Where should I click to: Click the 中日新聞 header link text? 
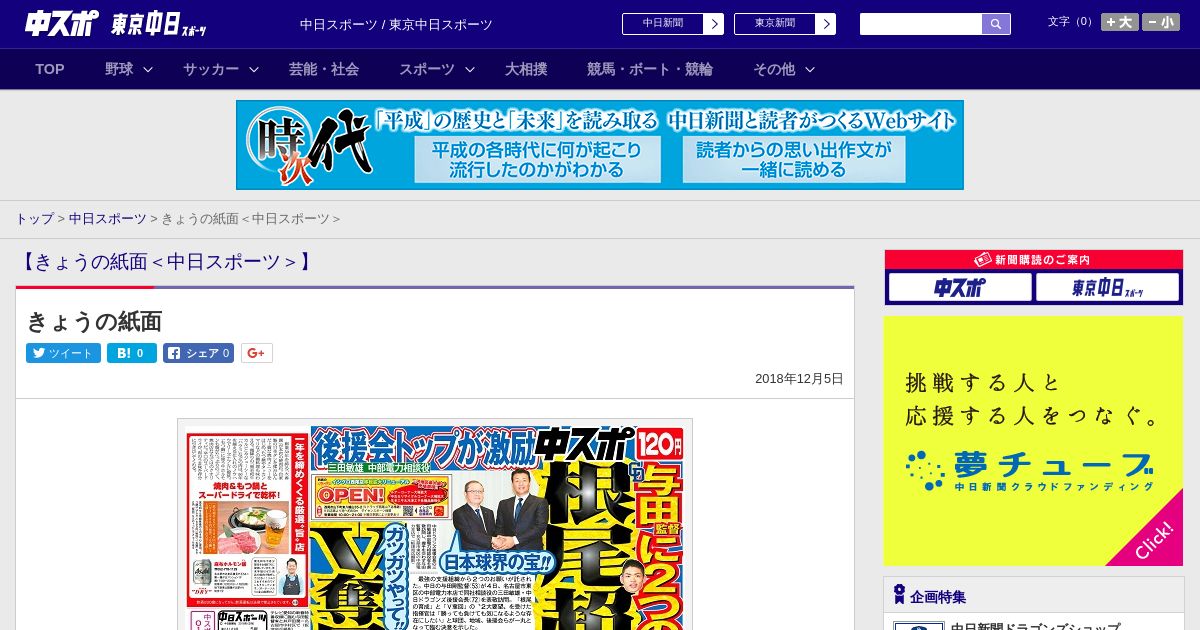[x=663, y=24]
